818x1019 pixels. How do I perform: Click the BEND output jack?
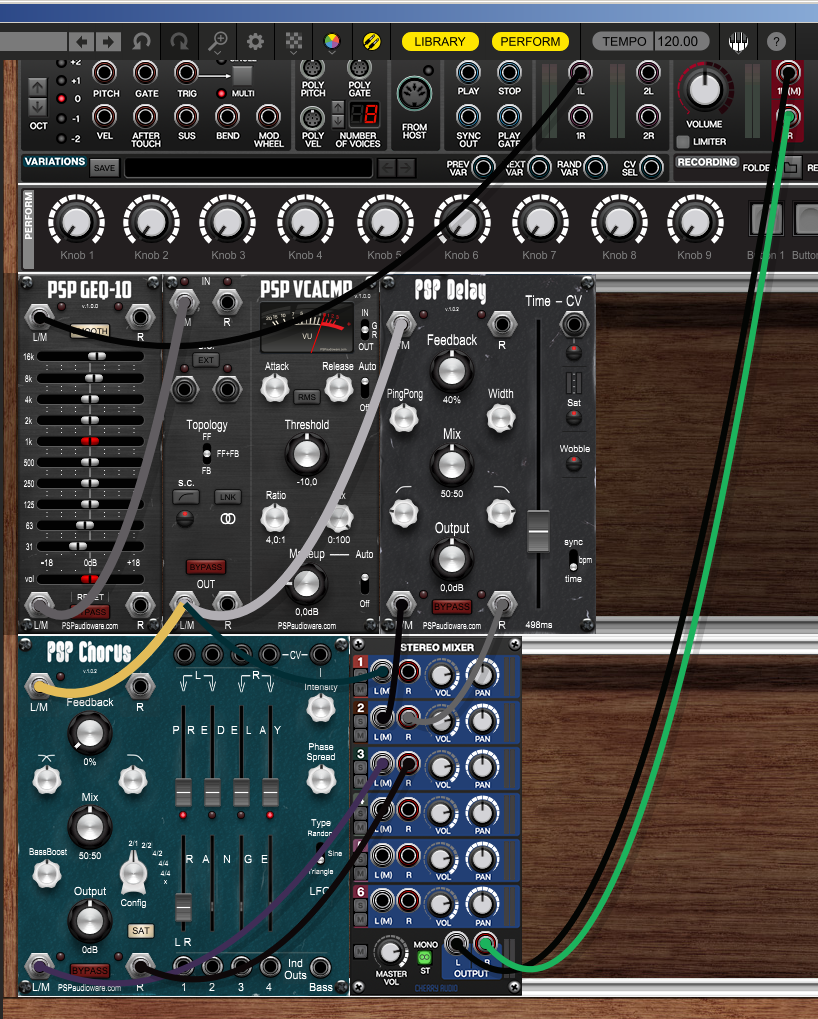point(227,116)
